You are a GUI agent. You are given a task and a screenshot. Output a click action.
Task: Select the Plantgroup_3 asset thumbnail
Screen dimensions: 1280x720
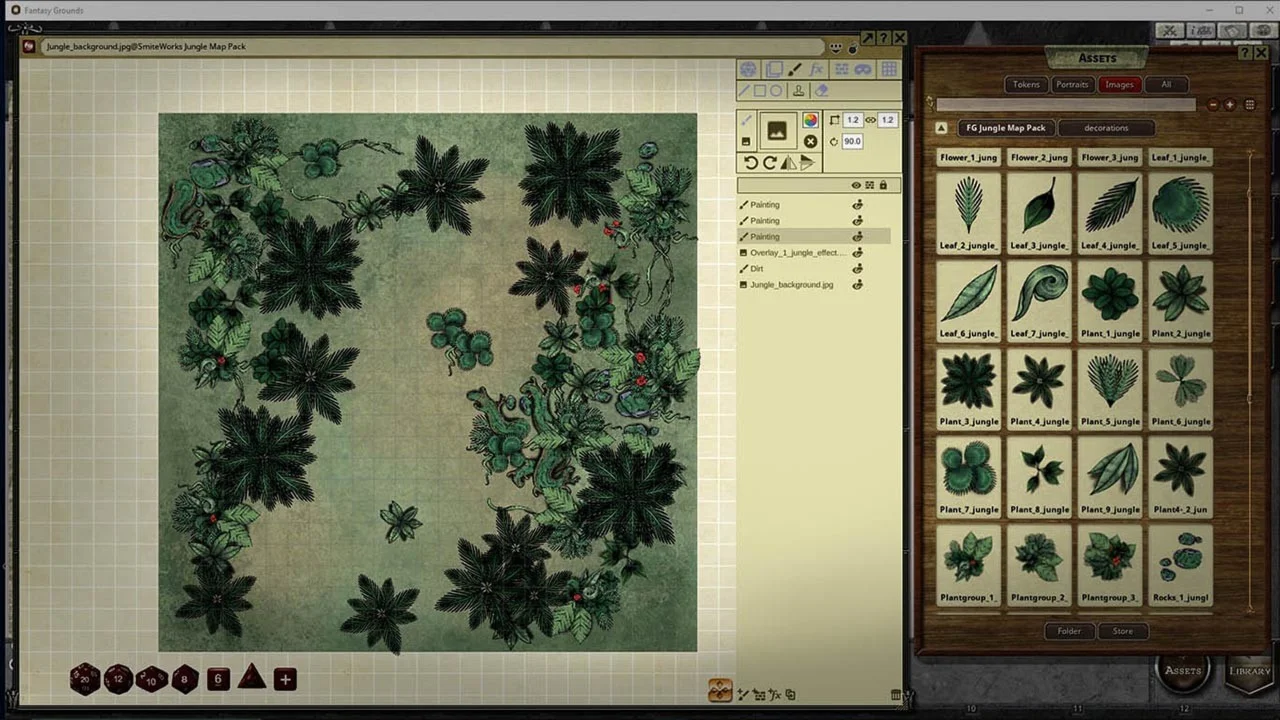pyautogui.click(x=1110, y=563)
